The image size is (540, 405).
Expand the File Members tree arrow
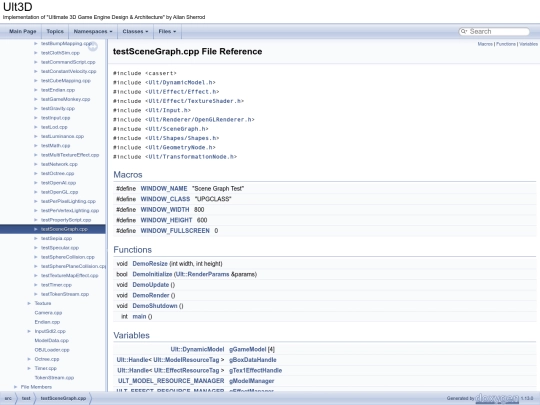15,387
